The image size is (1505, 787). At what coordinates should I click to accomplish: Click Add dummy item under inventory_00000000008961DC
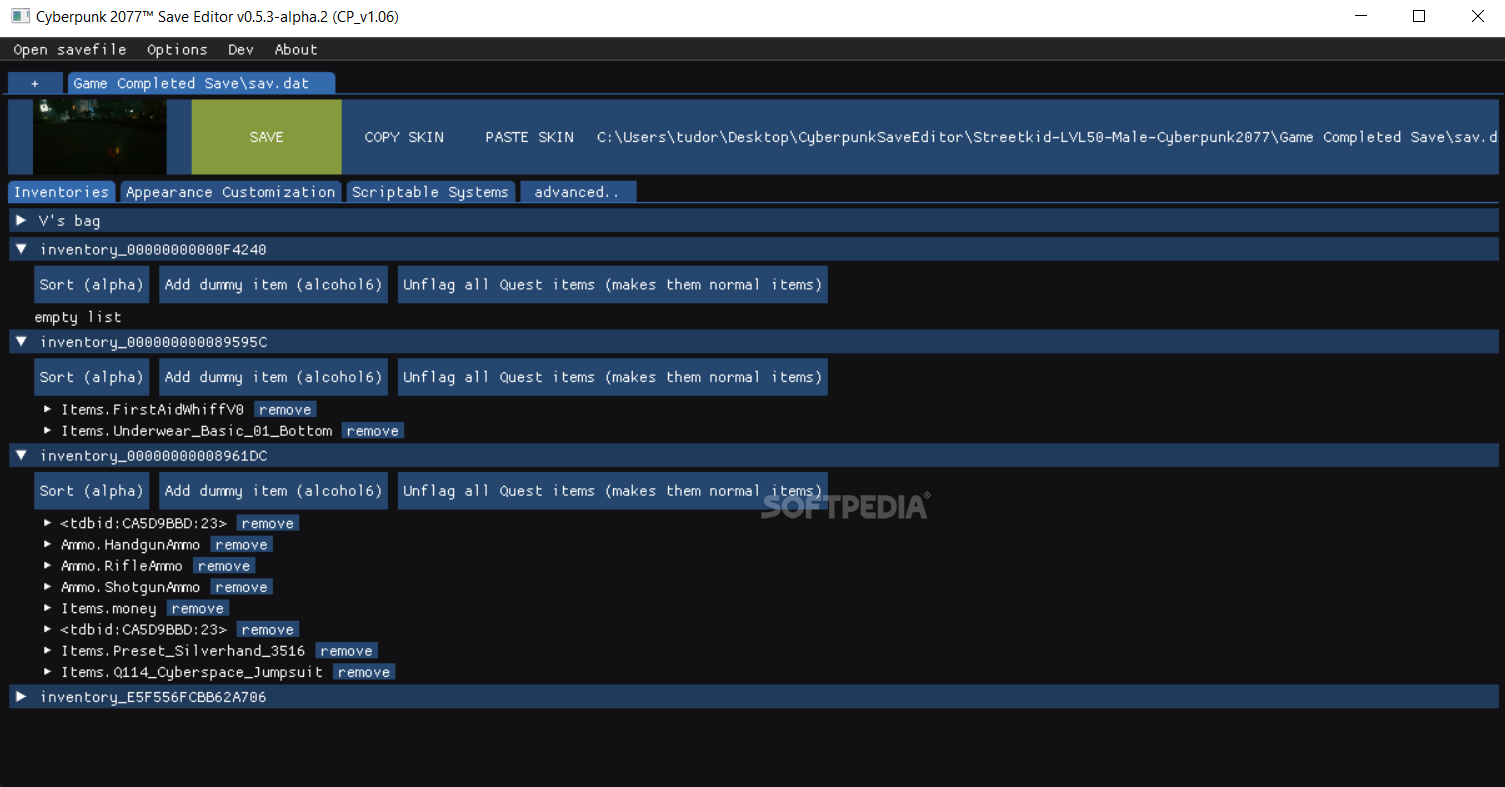click(273, 491)
